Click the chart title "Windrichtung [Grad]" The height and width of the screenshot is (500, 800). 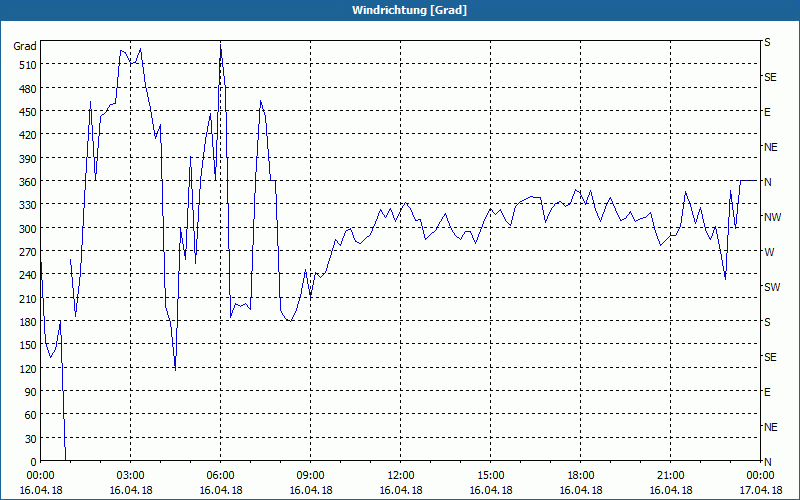point(409,10)
